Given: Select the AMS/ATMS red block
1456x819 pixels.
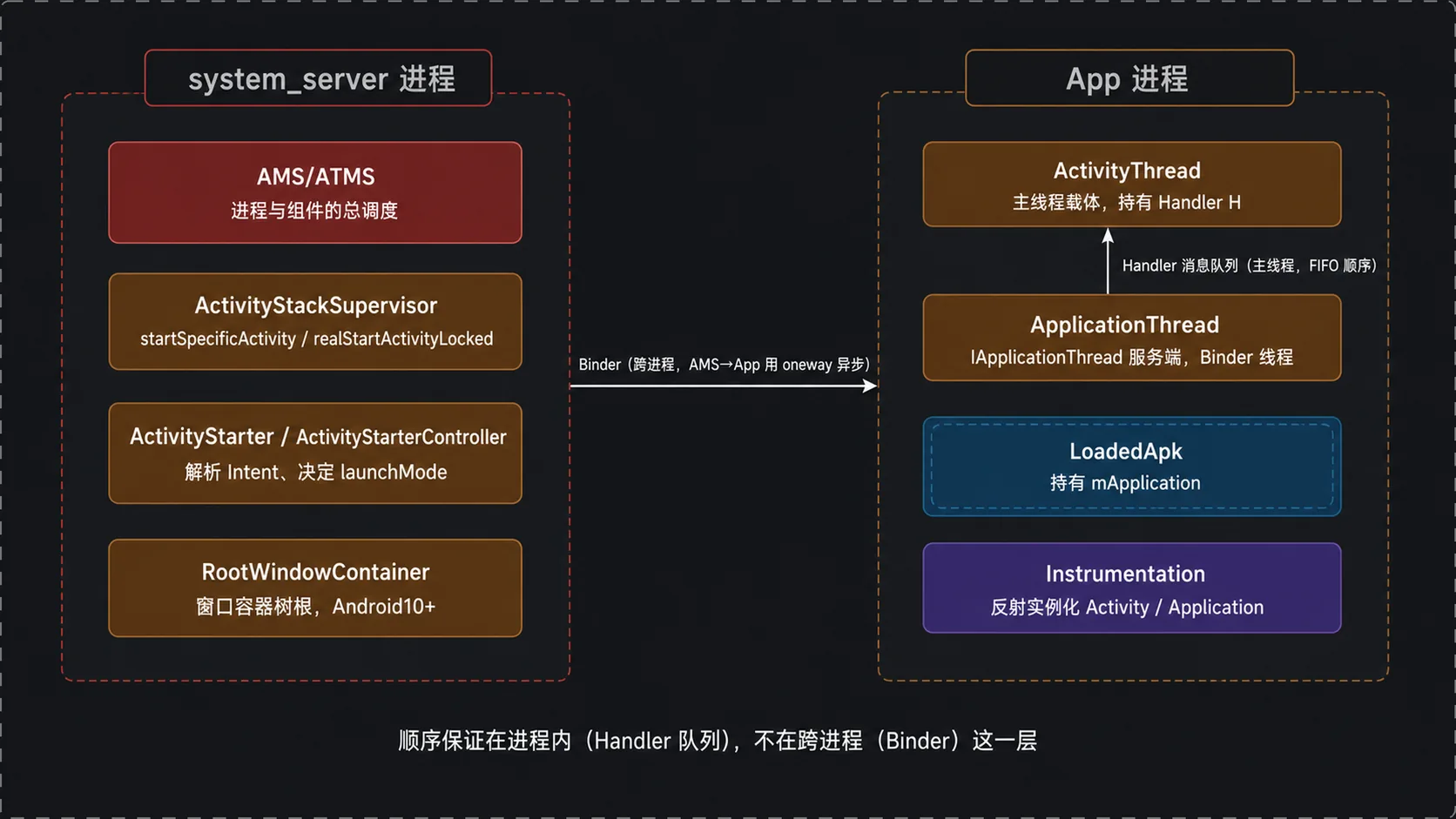Looking at the screenshot, I should click(x=315, y=192).
